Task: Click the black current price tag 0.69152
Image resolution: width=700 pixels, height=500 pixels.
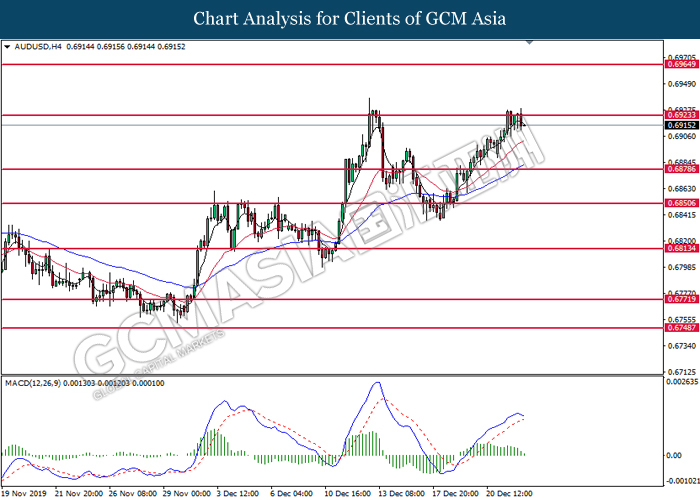Action: (x=681, y=125)
